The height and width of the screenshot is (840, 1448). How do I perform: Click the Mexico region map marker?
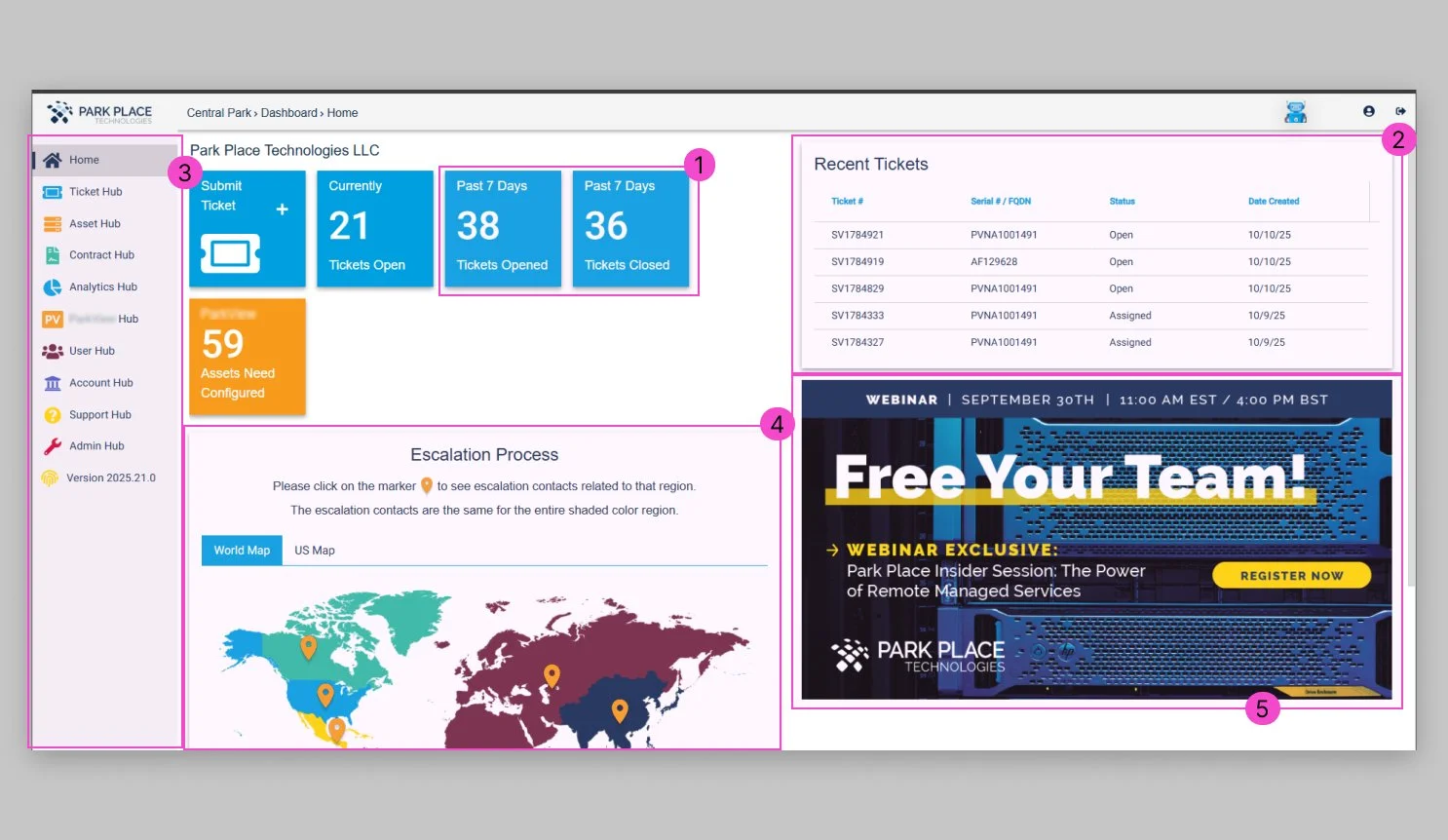tap(337, 729)
